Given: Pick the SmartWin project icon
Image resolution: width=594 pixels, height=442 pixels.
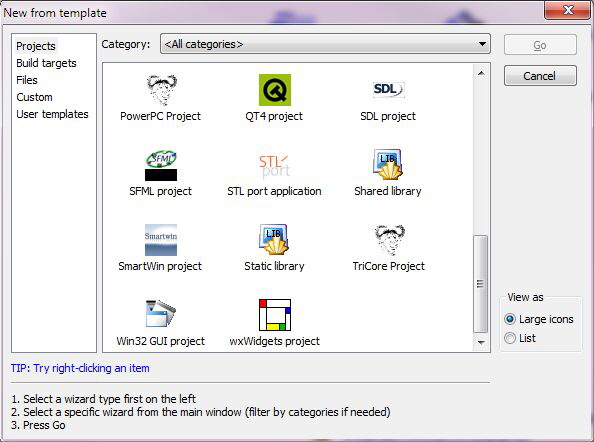Looking at the screenshot, I should [x=161, y=240].
